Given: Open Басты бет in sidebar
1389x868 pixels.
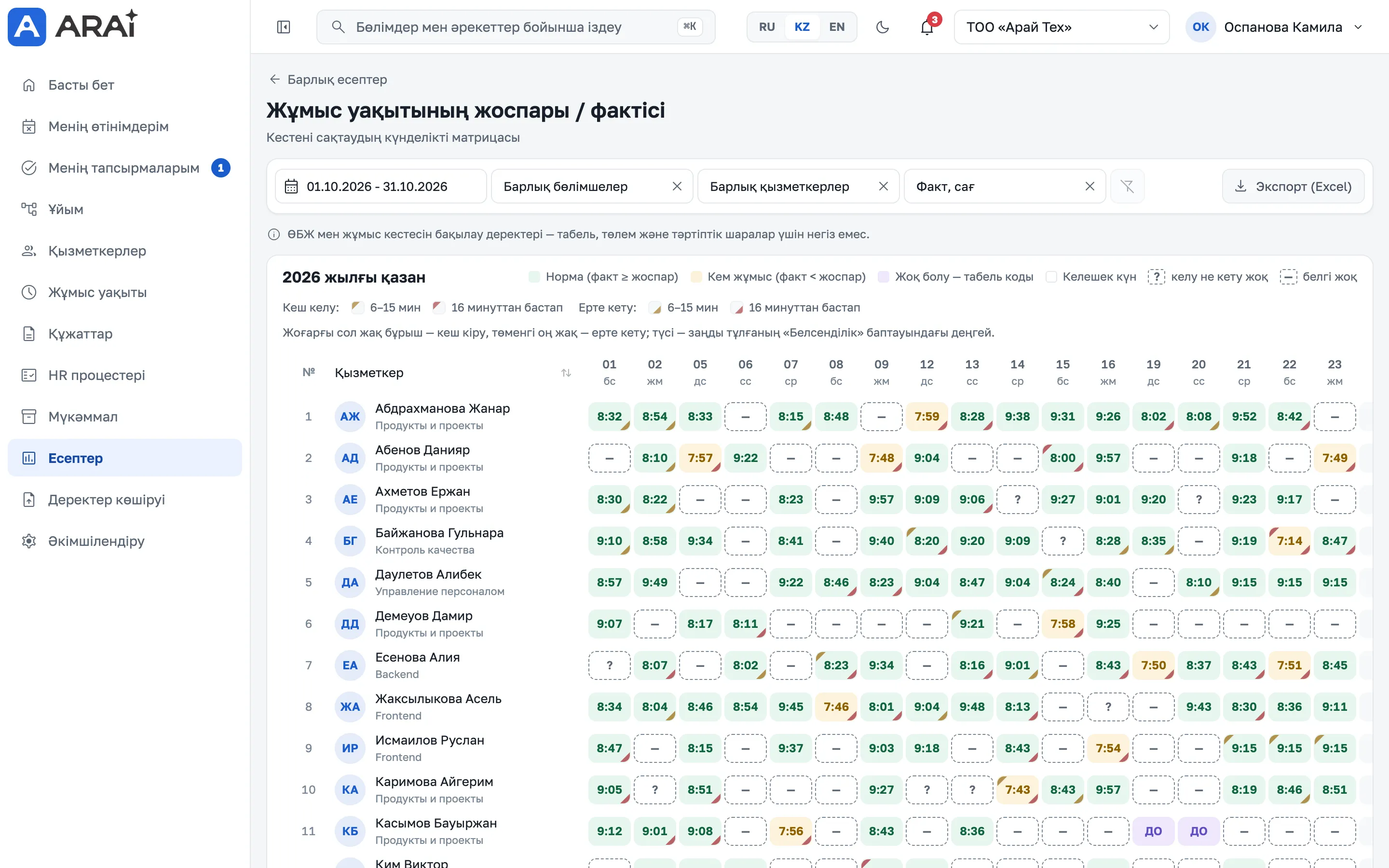Looking at the screenshot, I should pyautogui.click(x=124, y=85).
